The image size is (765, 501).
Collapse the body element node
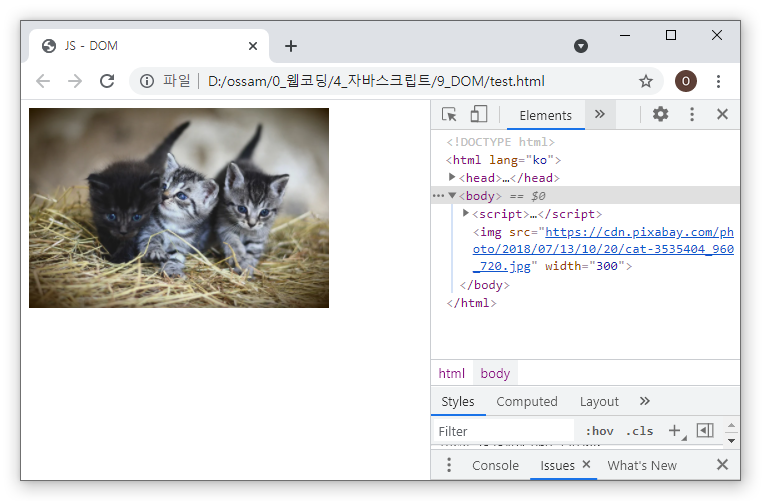click(x=452, y=196)
